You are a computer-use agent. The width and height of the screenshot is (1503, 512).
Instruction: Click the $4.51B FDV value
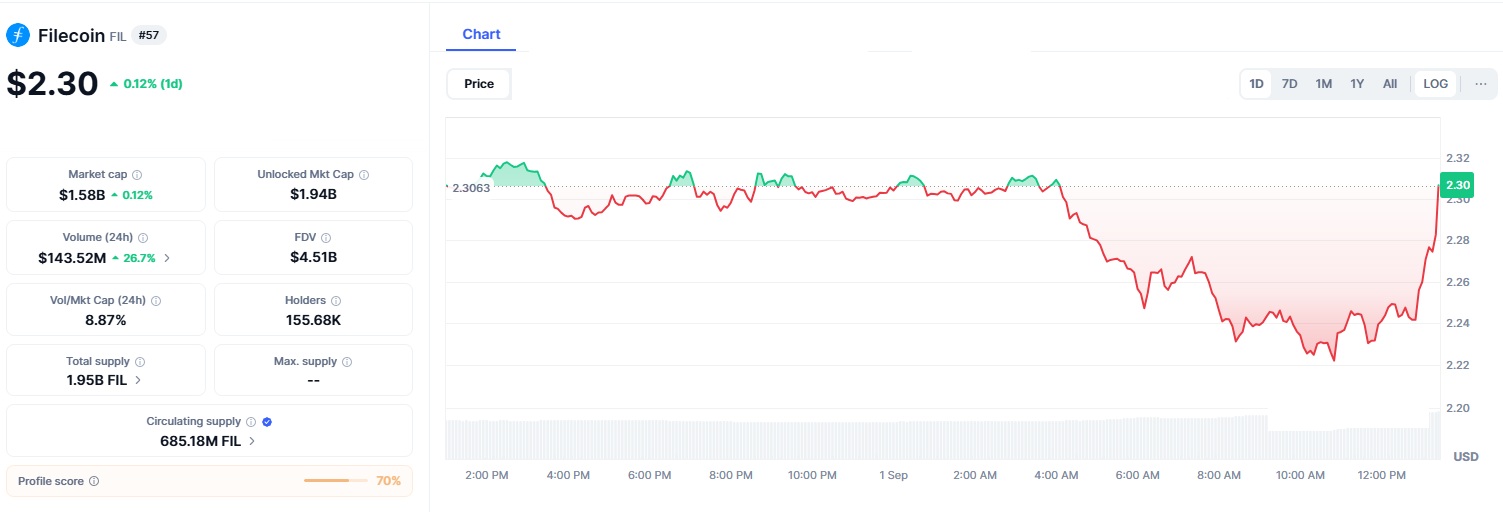tap(313, 258)
